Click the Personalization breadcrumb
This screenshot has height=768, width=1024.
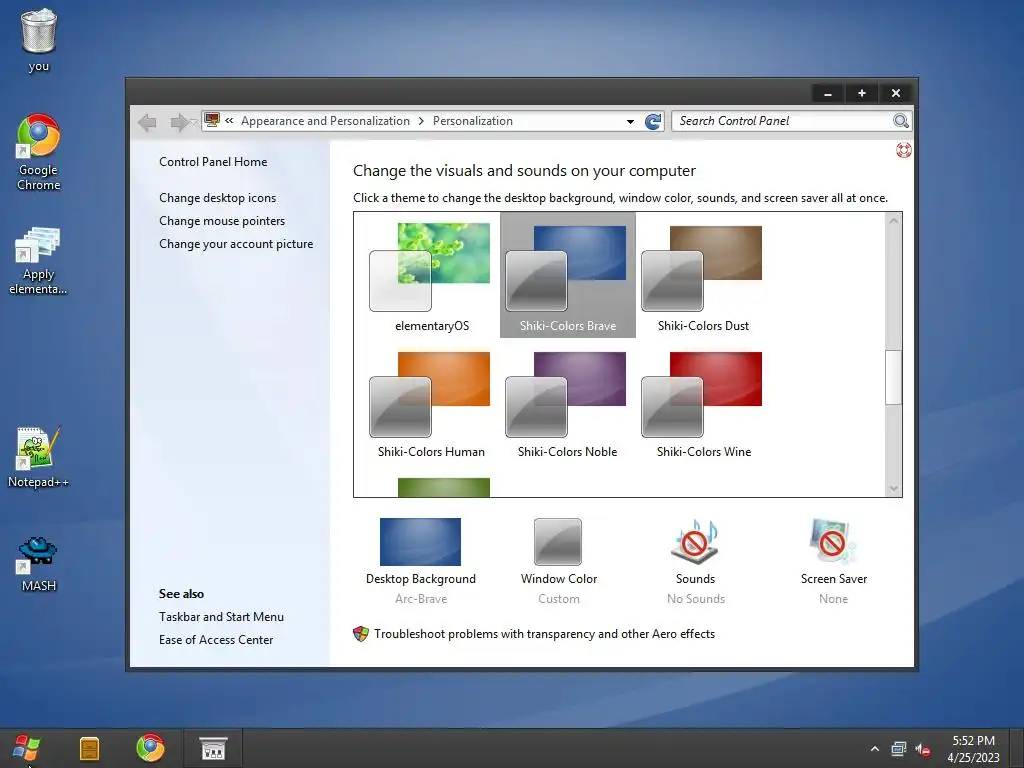click(x=473, y=121)
